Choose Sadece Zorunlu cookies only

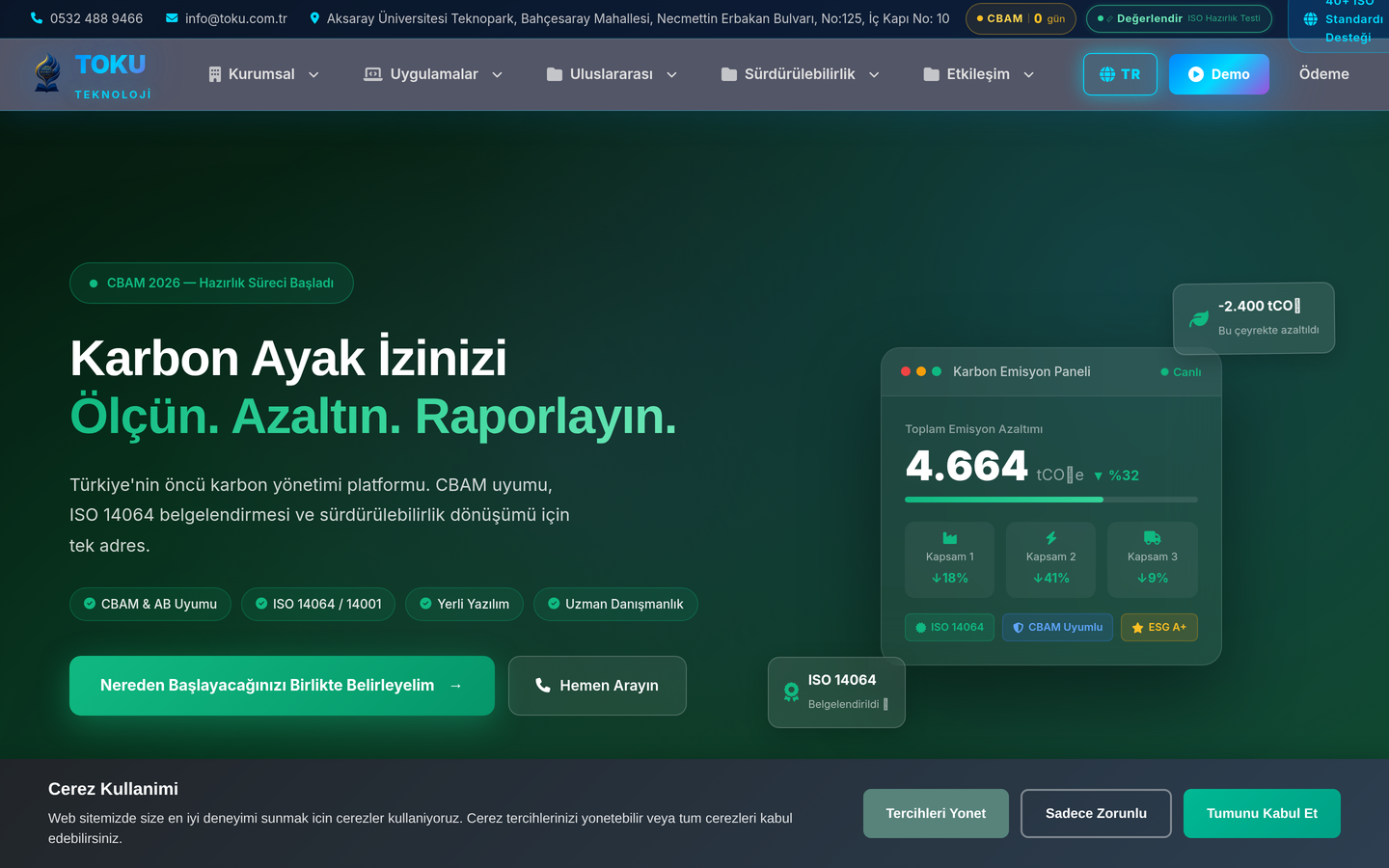[x=1096, y=813]
